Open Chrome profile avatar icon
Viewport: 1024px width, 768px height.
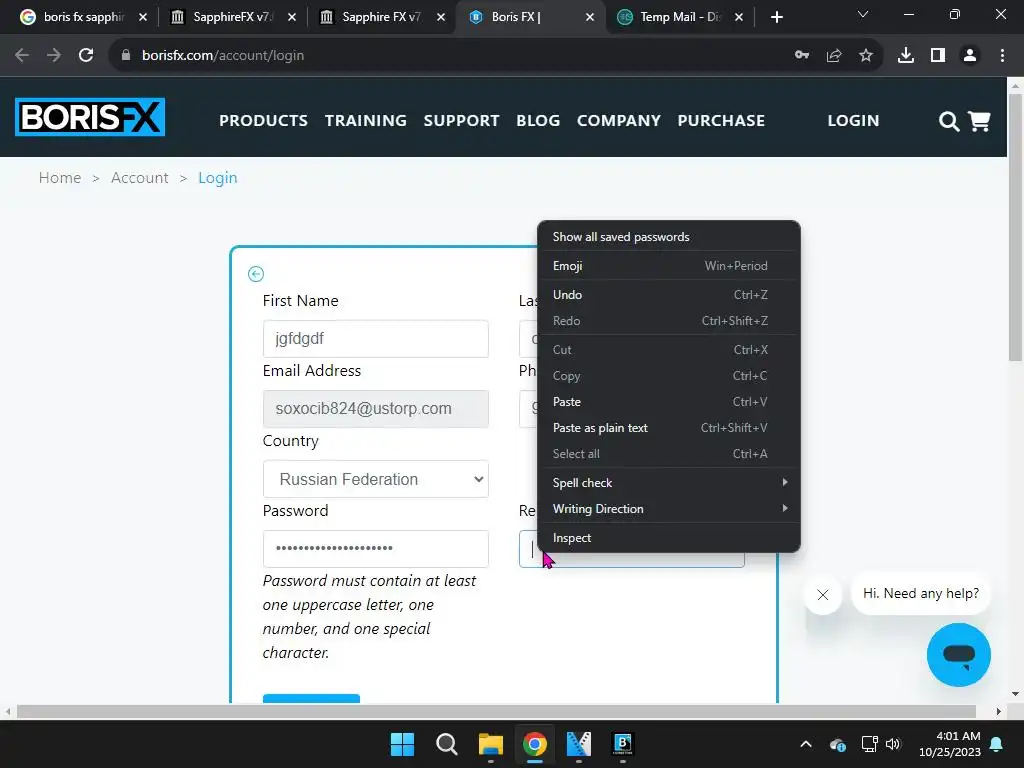[x=970, y=56]
